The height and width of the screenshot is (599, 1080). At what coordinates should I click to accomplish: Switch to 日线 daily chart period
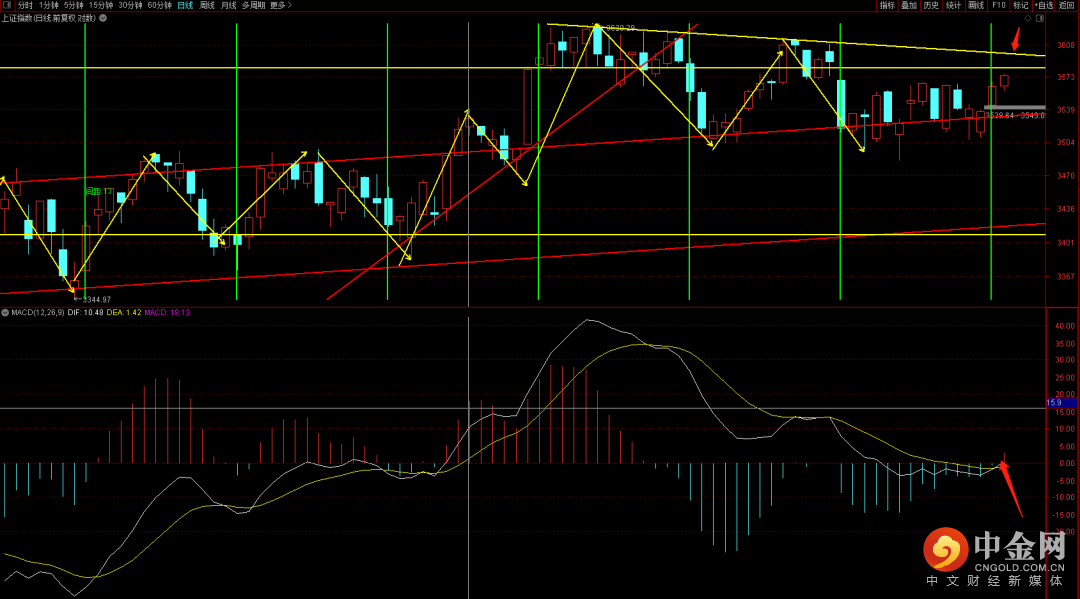point(185,5)
